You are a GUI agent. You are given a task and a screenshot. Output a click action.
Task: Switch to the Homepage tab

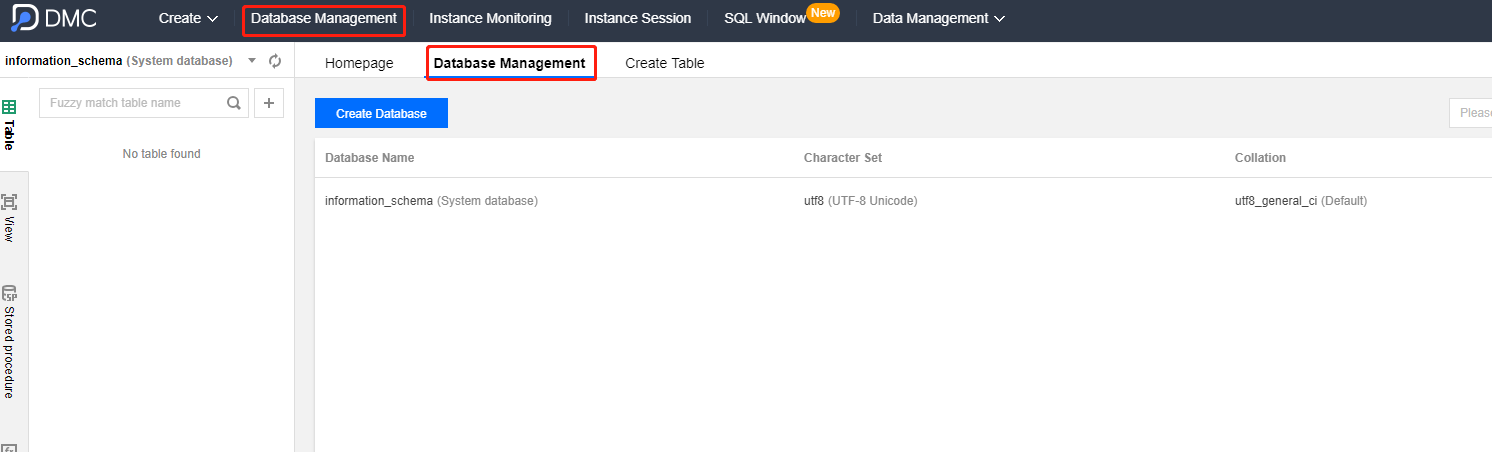(x=359, y=63)
